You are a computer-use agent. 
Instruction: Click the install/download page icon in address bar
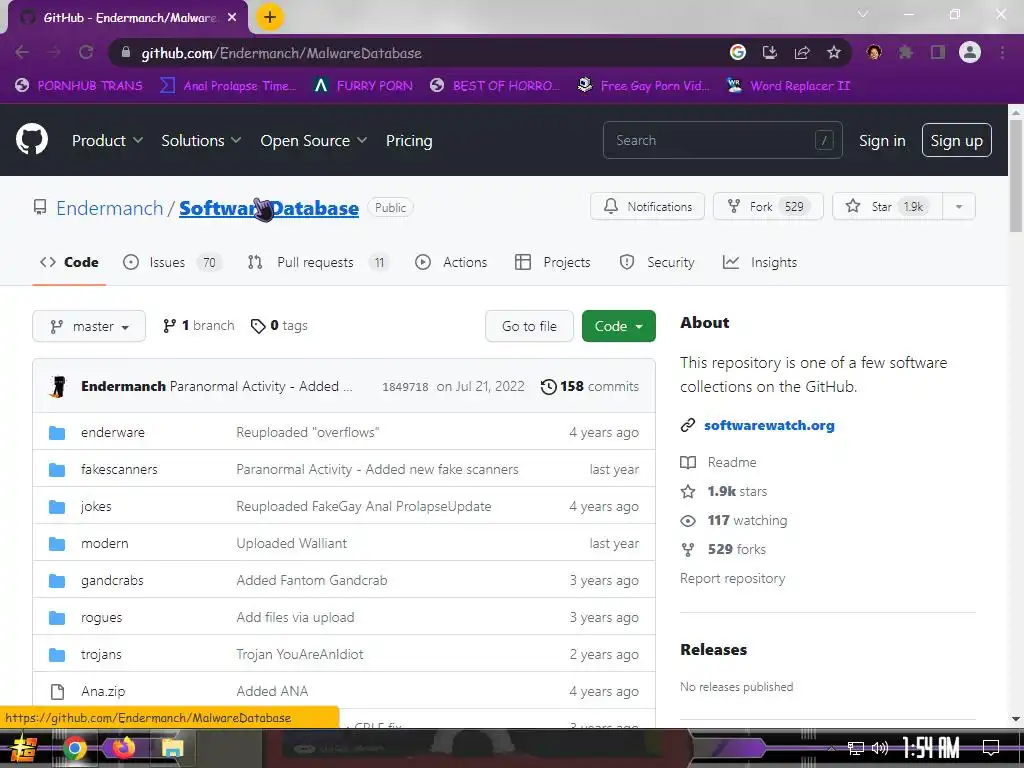(770, 52)
